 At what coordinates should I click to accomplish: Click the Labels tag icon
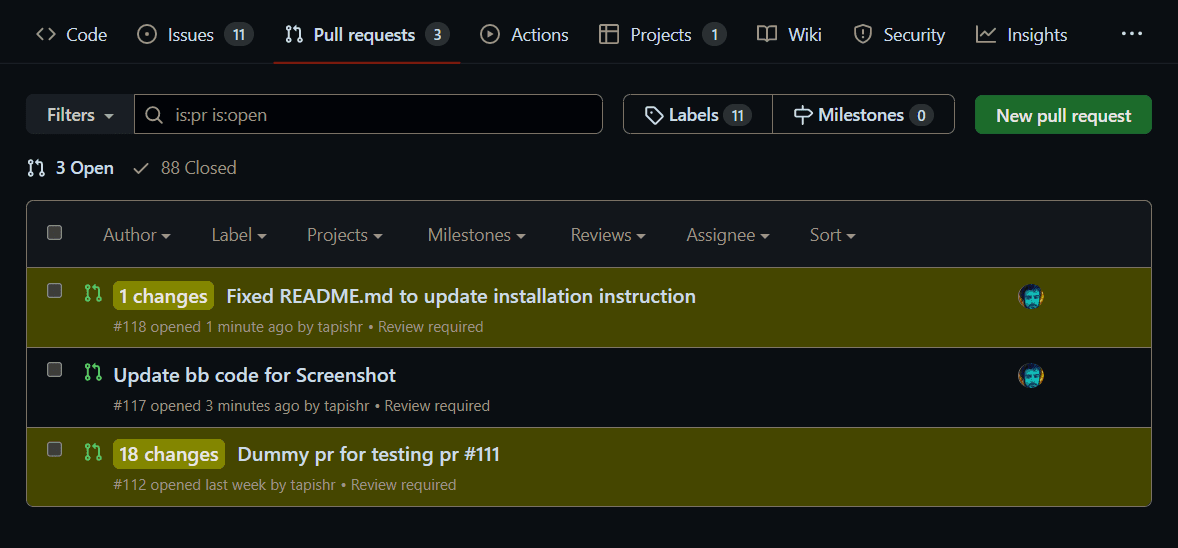[654, 115]
